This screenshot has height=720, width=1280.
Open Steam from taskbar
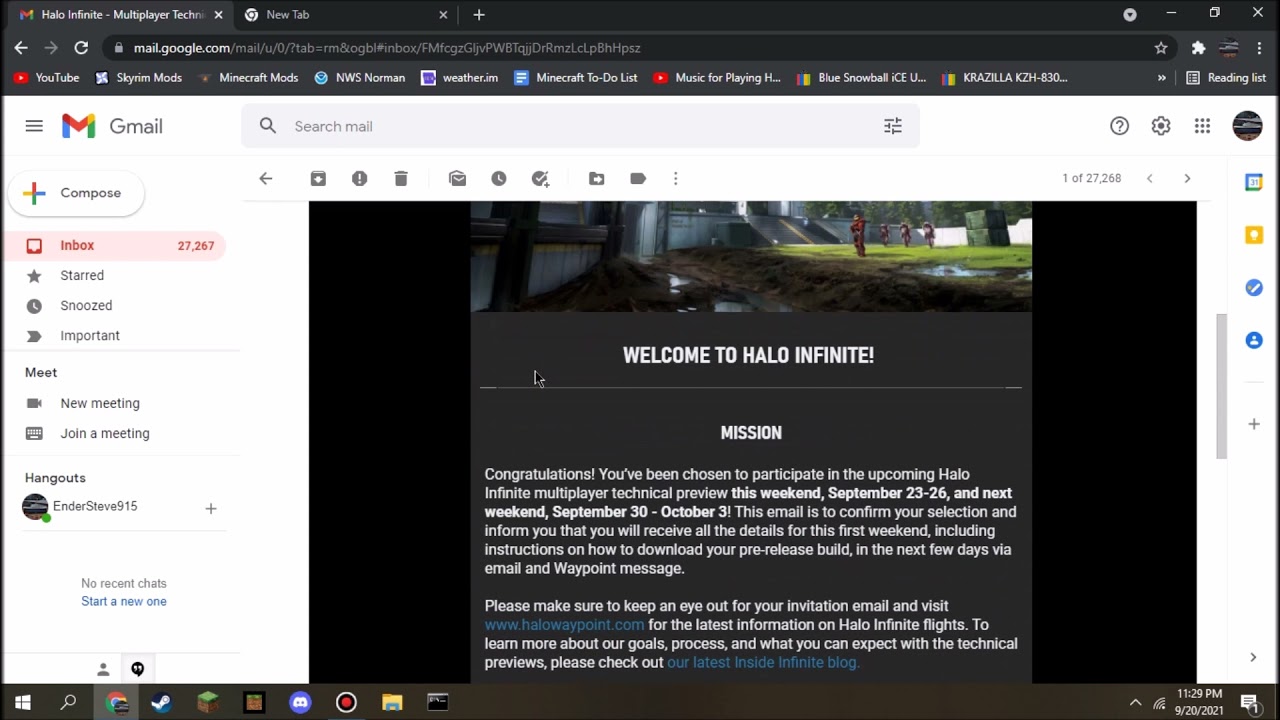click(161, 703)
